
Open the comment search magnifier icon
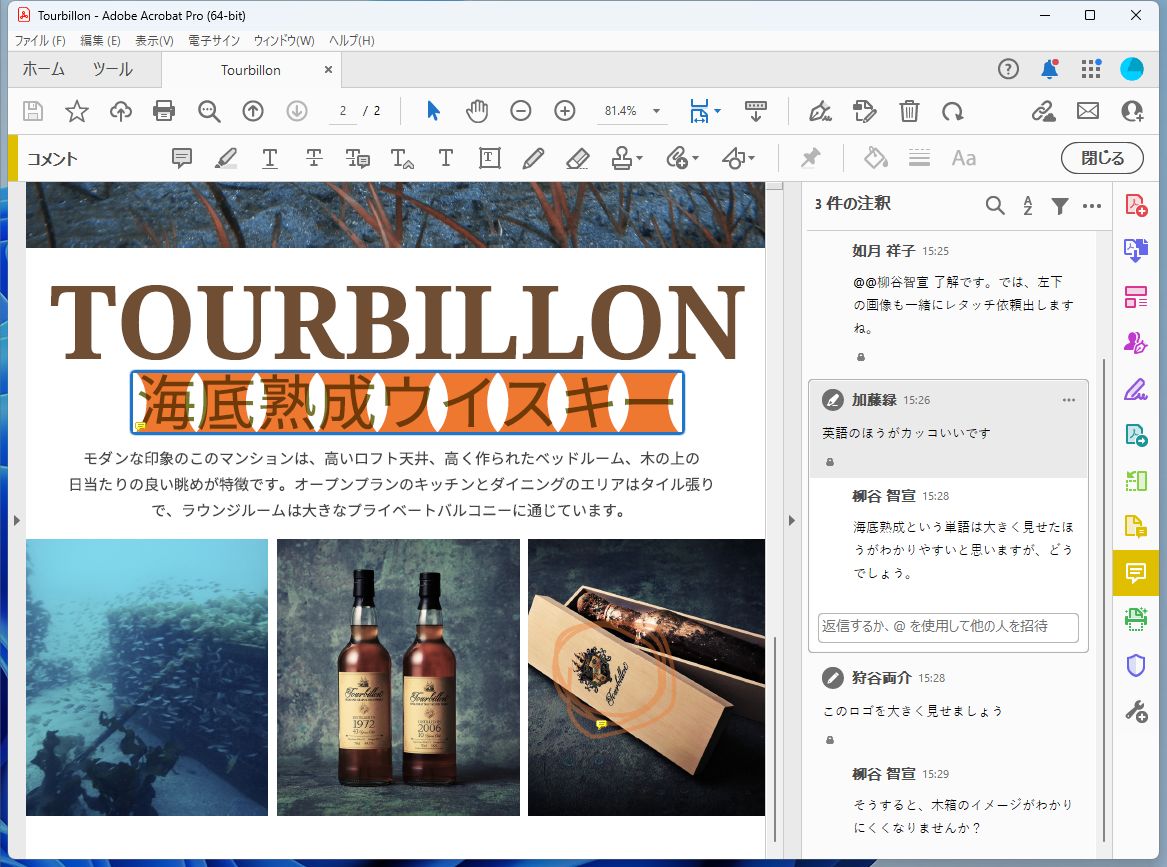(x=995, y=205)
